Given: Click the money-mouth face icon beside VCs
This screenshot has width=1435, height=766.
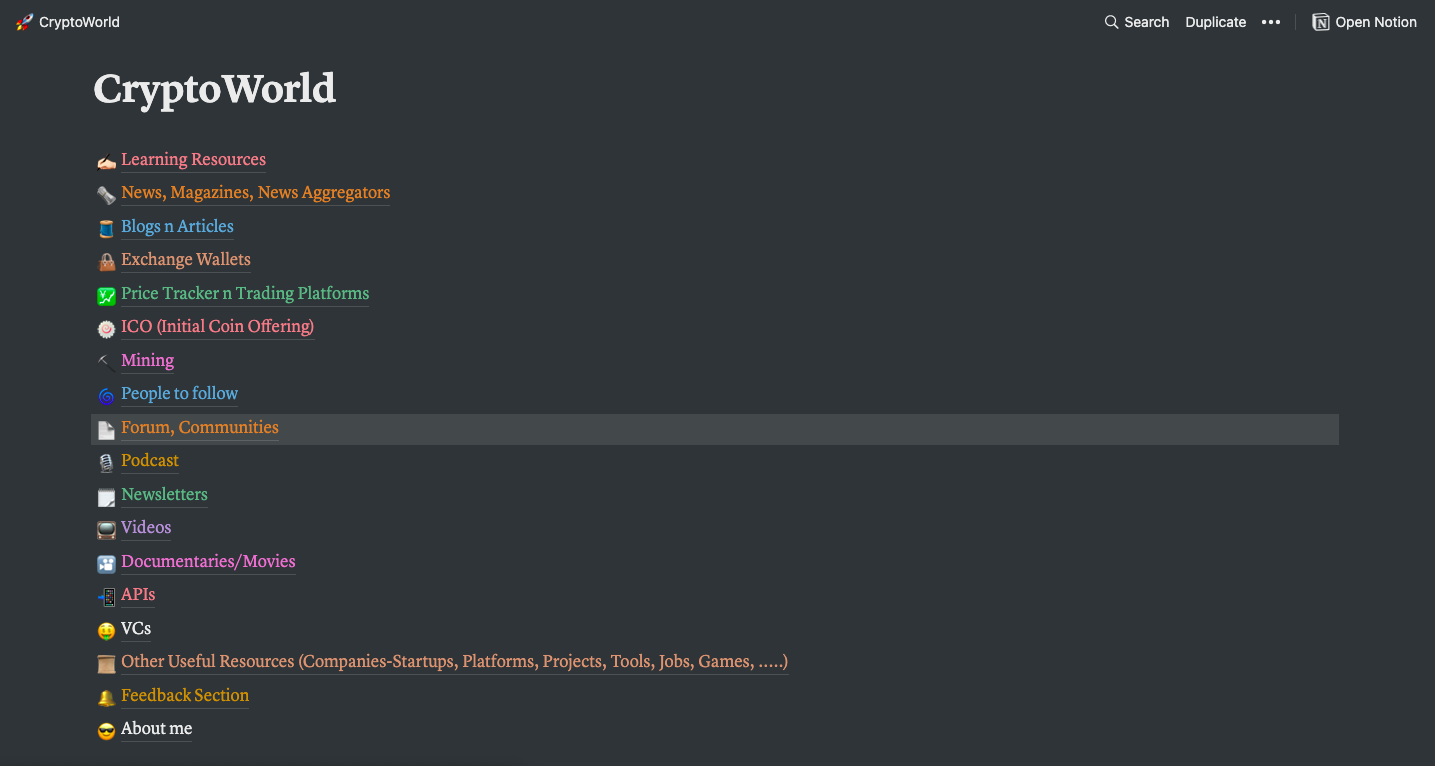Looking at the screenshot, I should (106, 630).
